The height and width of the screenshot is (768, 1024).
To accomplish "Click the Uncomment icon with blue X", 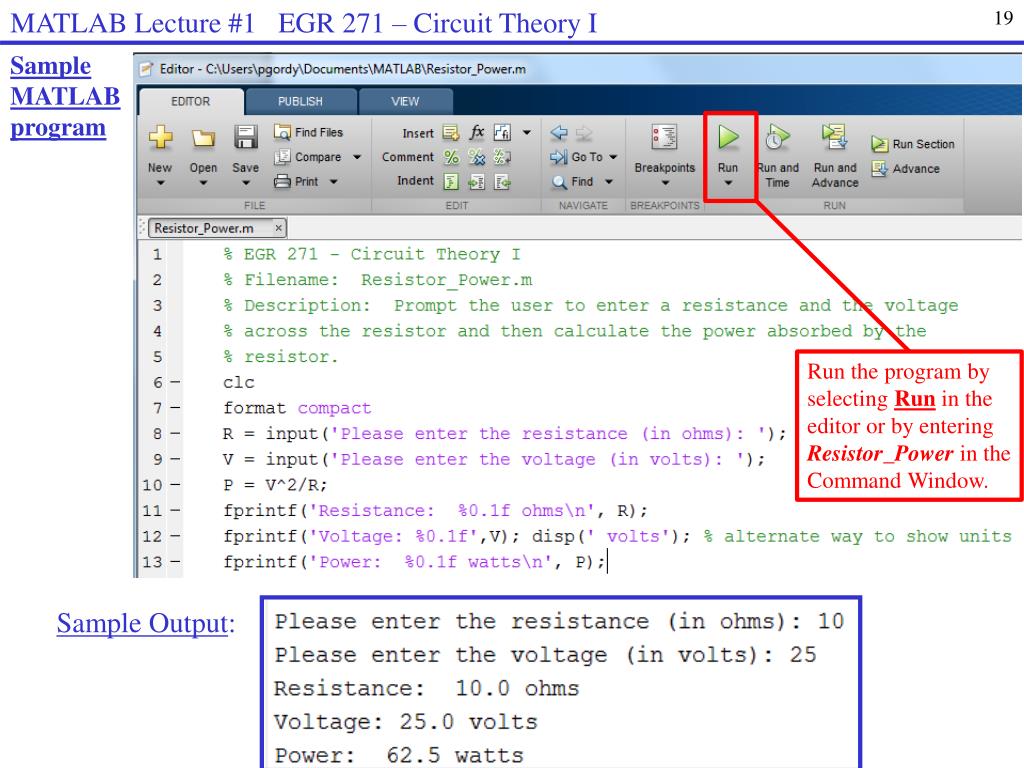I will click(477, 157).
